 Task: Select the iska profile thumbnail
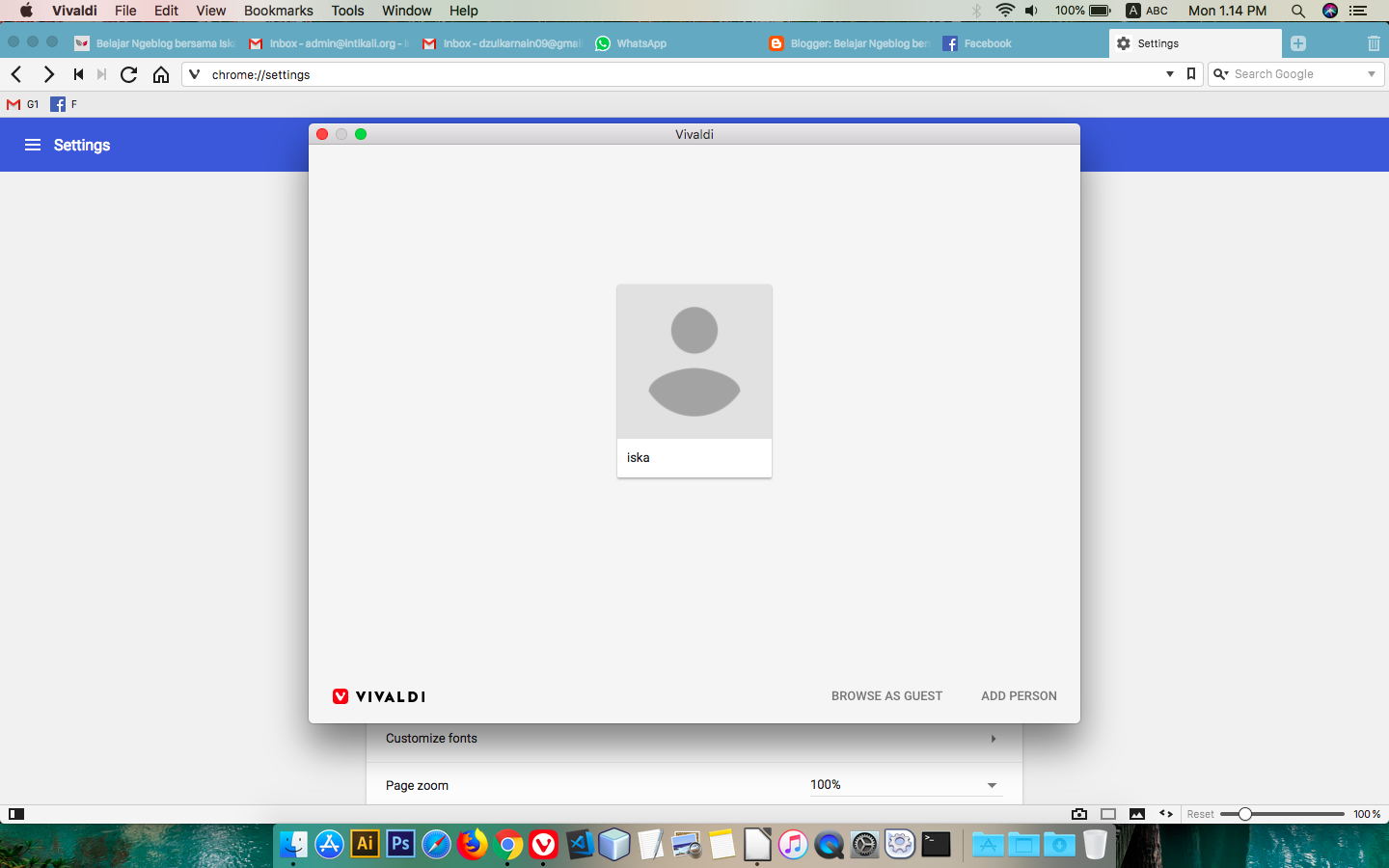(694, 362)
